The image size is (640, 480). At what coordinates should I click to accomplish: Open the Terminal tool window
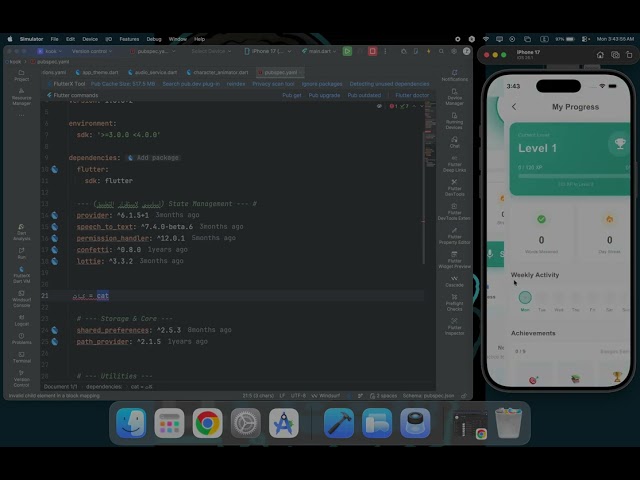21,357
